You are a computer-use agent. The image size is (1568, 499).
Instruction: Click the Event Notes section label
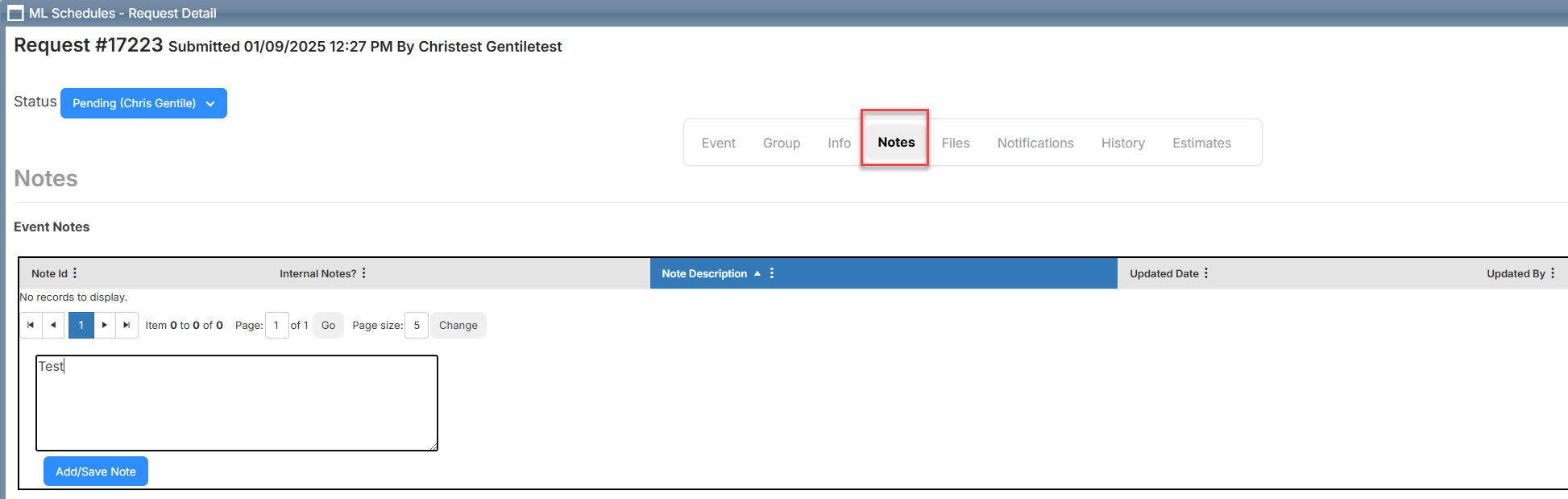point(52,227)
